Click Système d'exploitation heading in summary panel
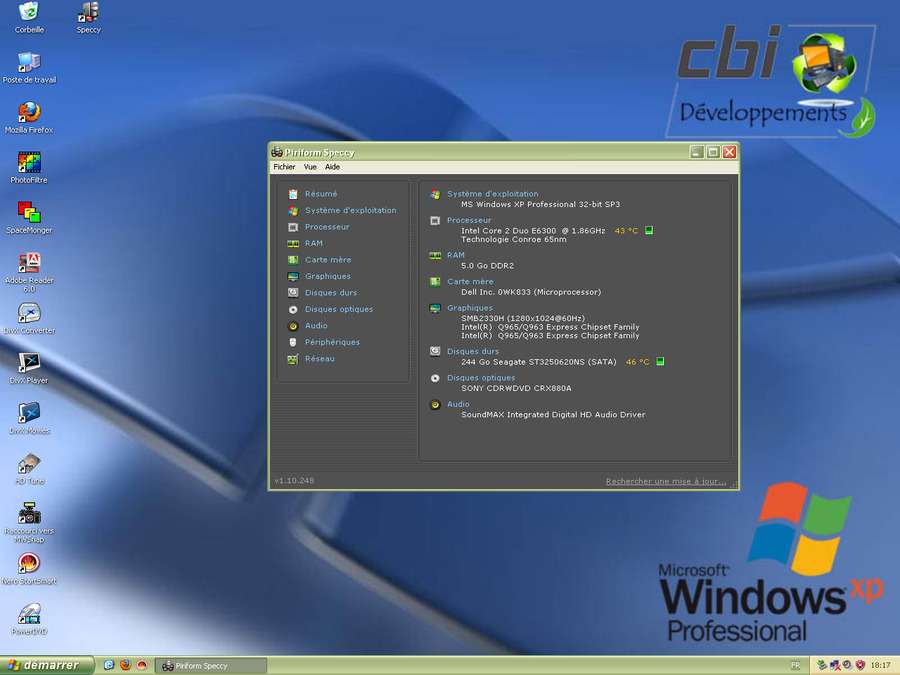The width and height of the screenshot is (900, 675). tap(492, 194)
